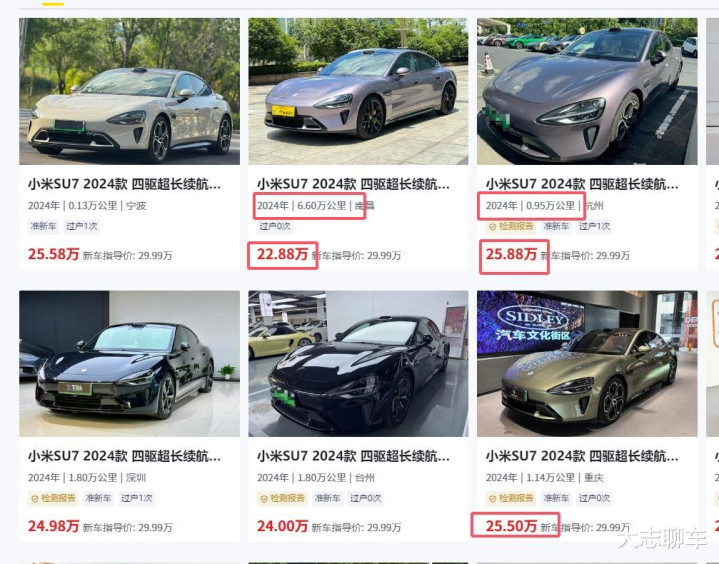This screenshot has width=719, height=564.
Task: Click 检测报告 badge on Hangzhou listing
Action: [x=511, y=227]
